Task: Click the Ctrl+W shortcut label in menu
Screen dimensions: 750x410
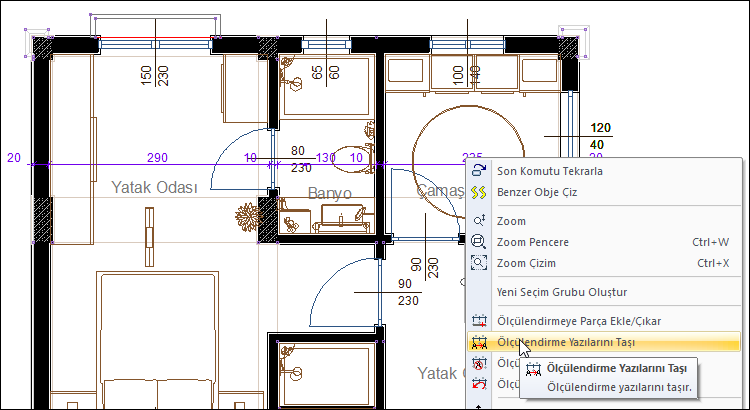Action: [710, 242]
